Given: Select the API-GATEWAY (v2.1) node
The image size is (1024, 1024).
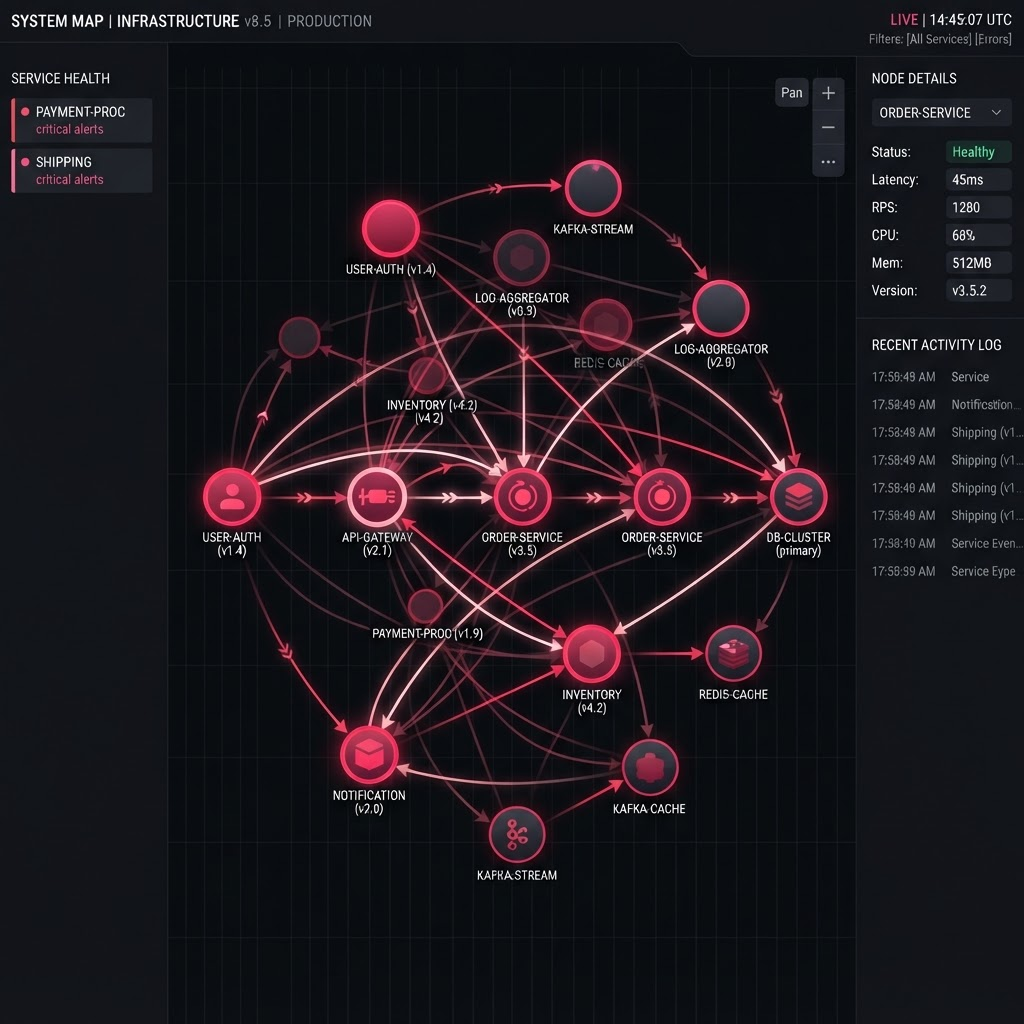Looking at the screenshot, I should point(377,496).
